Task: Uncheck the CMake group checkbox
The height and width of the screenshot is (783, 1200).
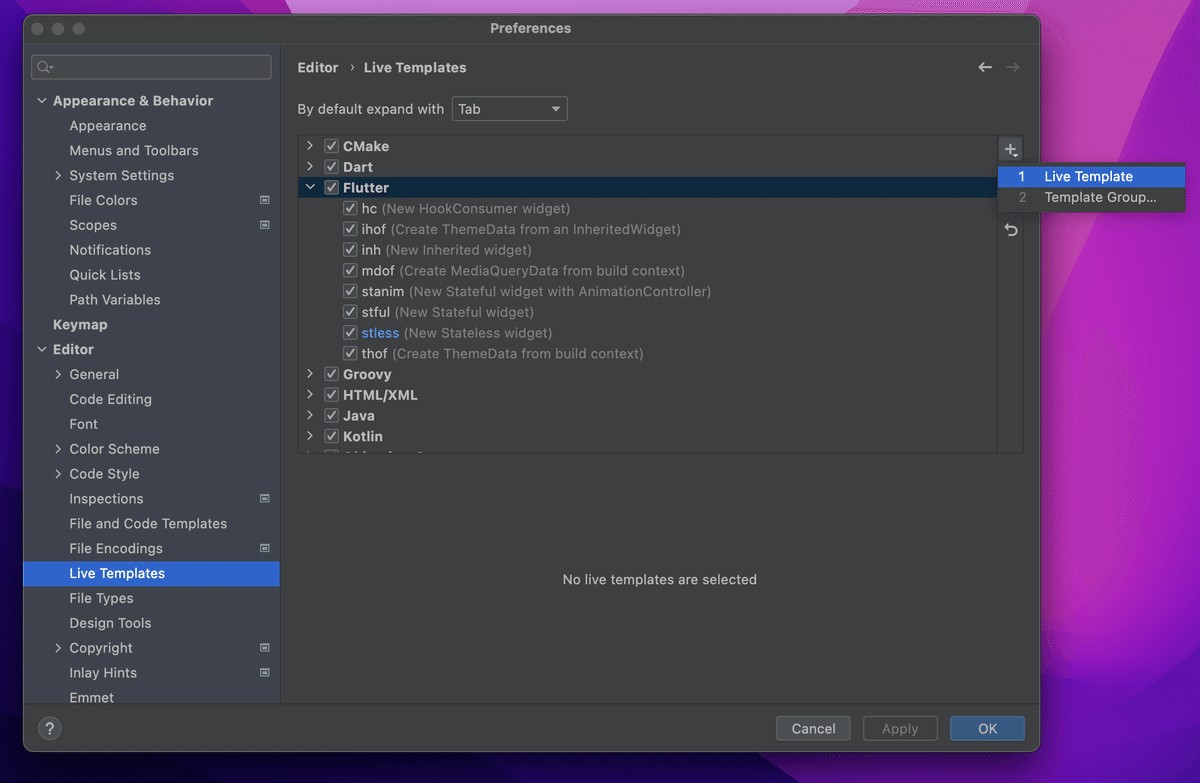Action: (x=332, y=146)
